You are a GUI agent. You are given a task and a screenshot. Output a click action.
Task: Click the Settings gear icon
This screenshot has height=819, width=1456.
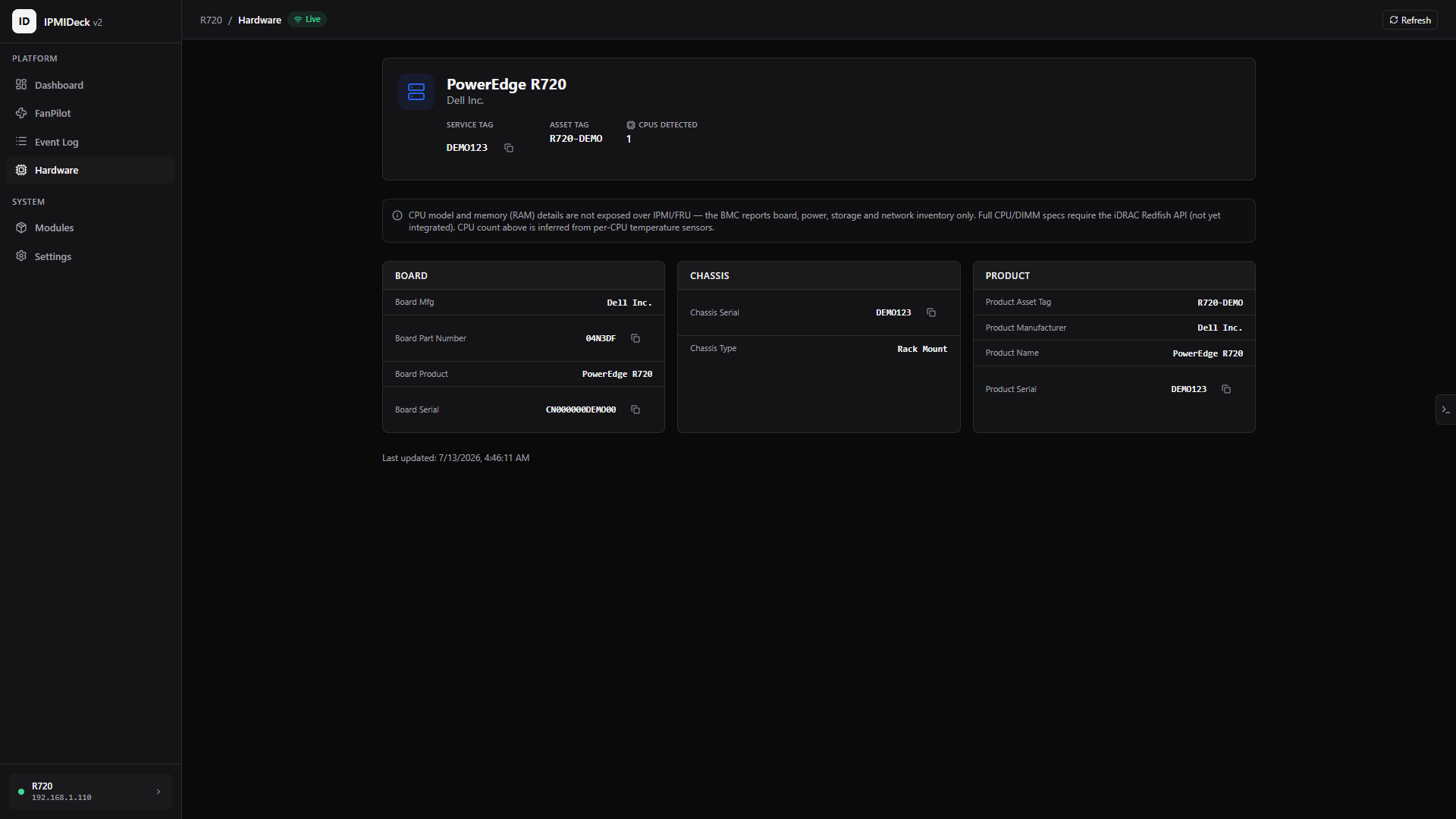point(21,256)
